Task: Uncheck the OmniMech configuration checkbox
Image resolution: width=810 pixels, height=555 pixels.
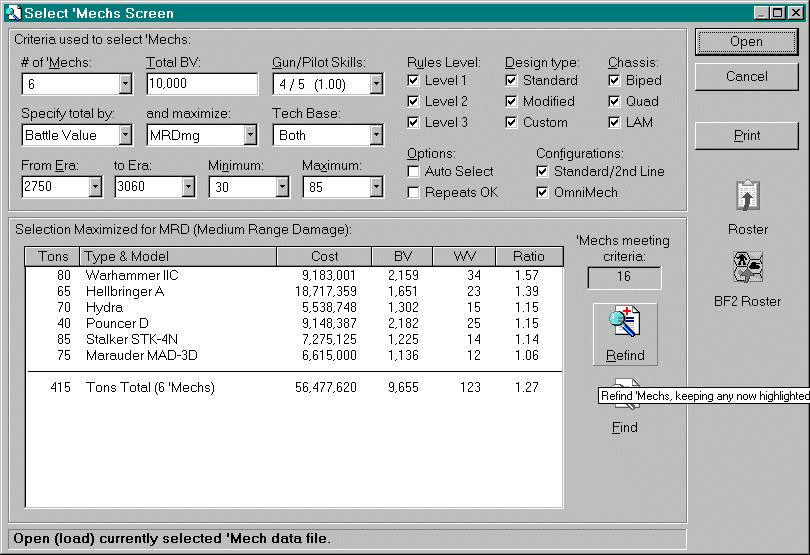Action: point(542,193)
